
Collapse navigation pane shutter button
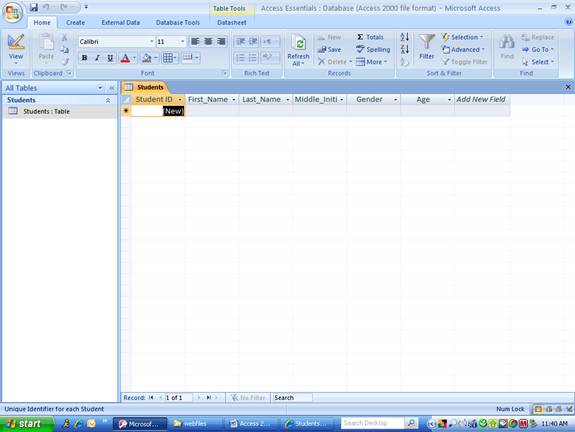point(111,88)
